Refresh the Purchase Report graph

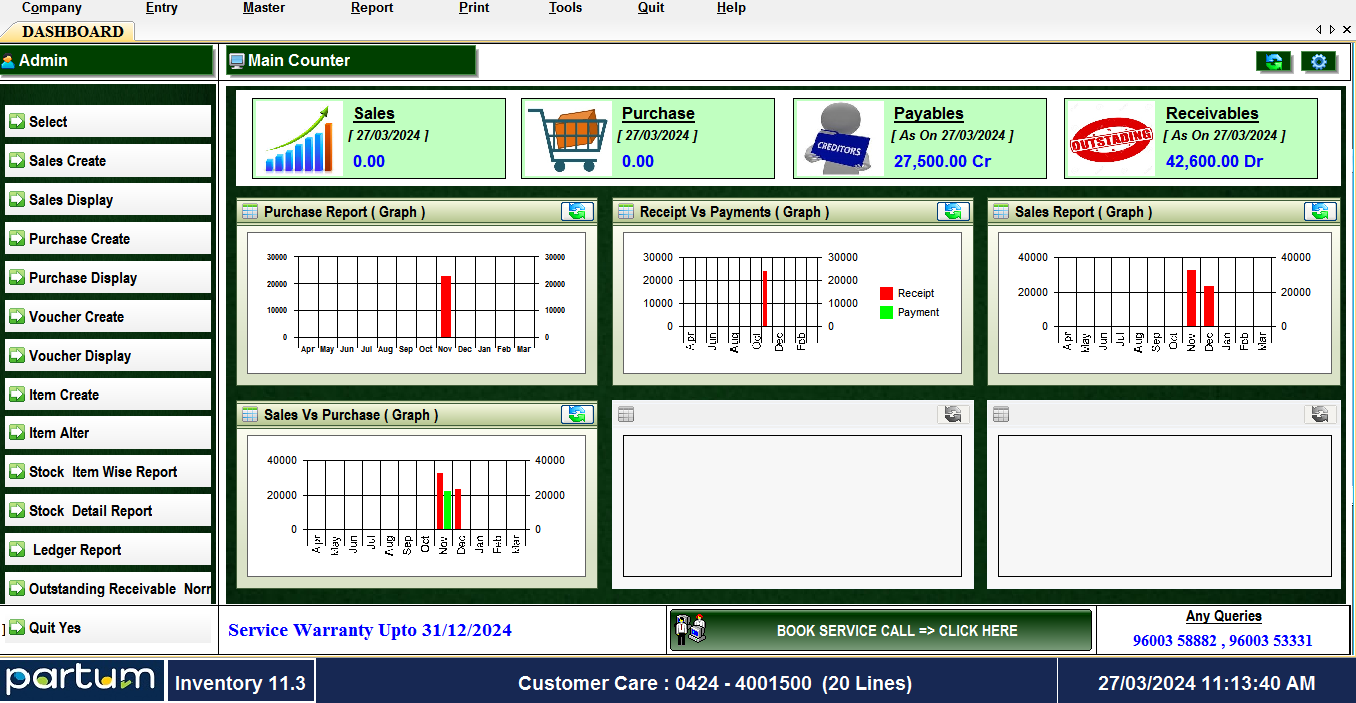(577, 212)
